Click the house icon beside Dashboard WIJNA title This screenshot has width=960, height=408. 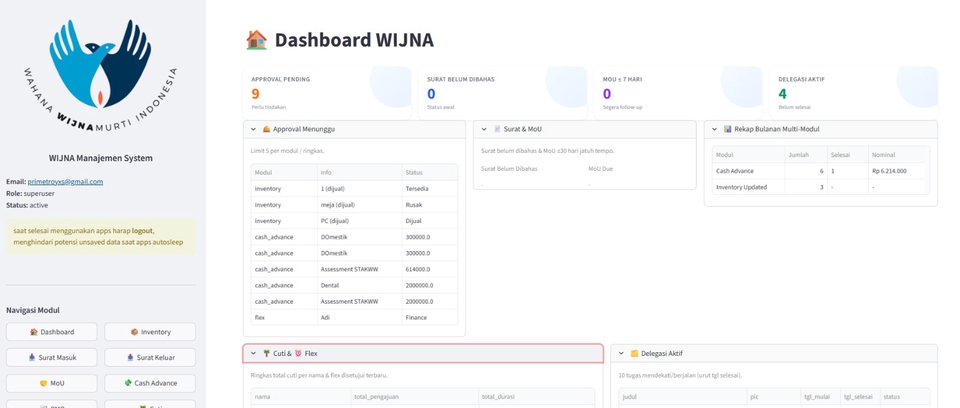pyautogui.click(x=256, y=40)
